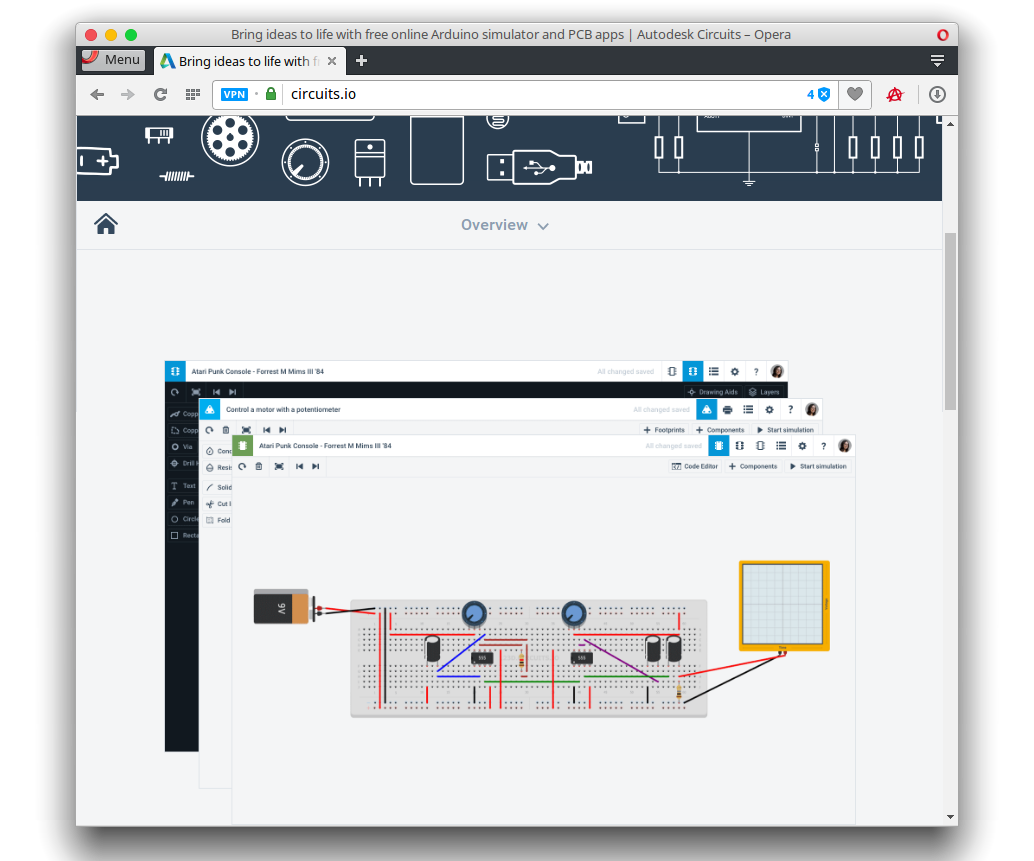Image resolution: width=1034 pixels, height=861 pixels.
Task: Click the zoom-to-fit icon in the motor project toolbar
Action: pos(248,430)
